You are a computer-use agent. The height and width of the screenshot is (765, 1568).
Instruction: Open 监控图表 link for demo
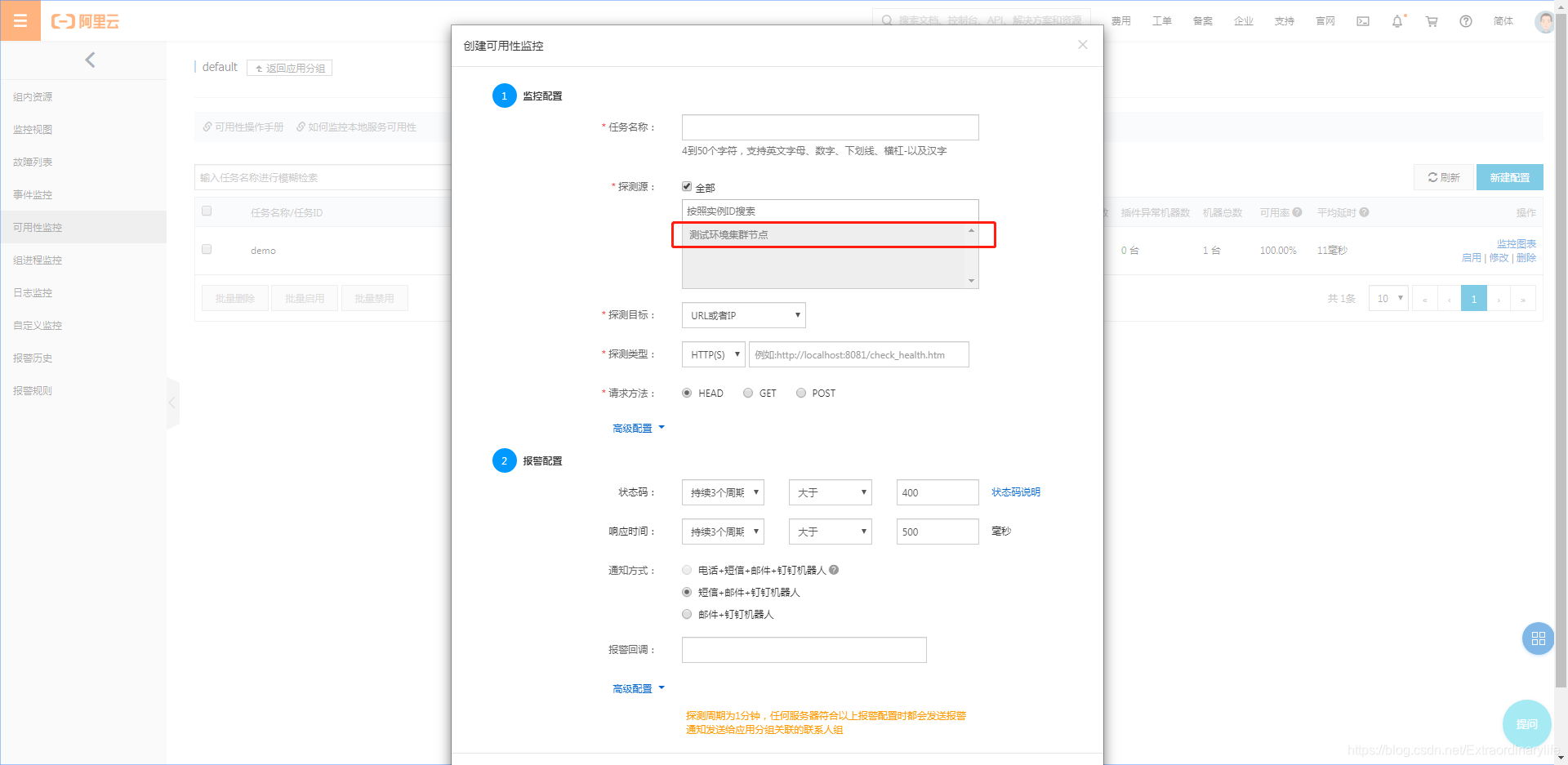click(x=1517, y=243)
